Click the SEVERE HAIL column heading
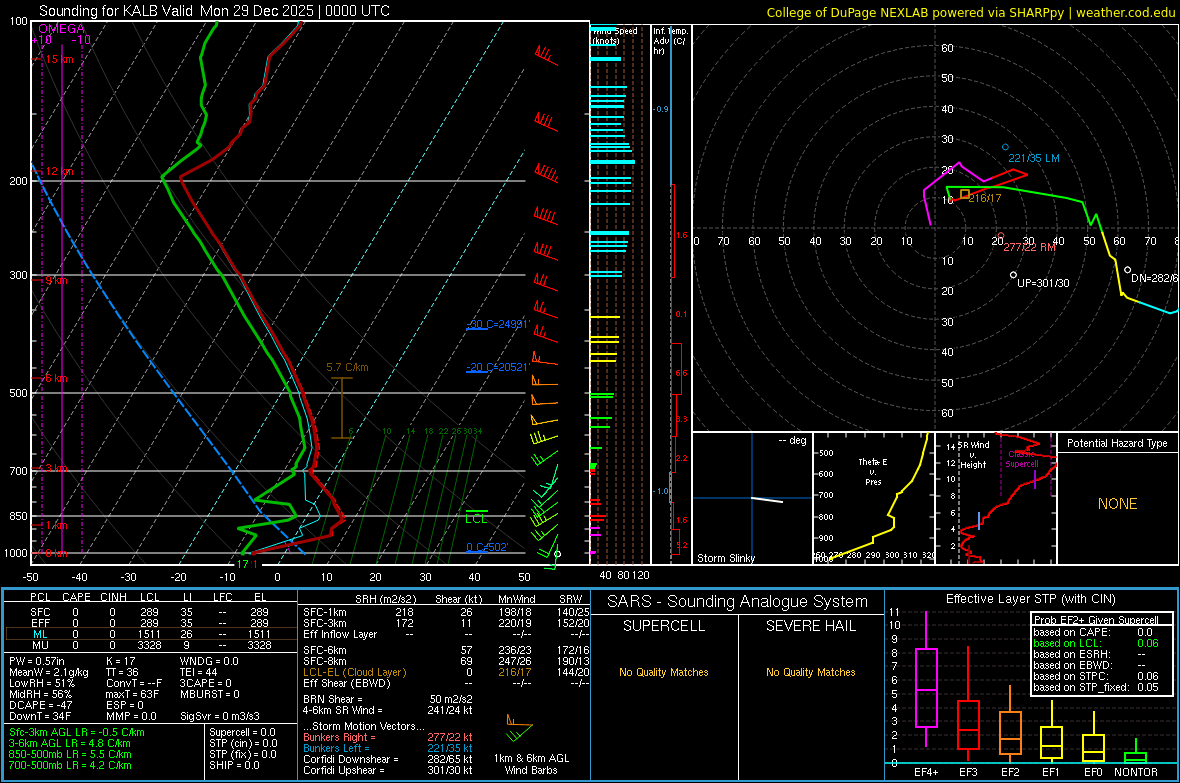This screenshot has width=1180, height=783. tap(810, 626)
